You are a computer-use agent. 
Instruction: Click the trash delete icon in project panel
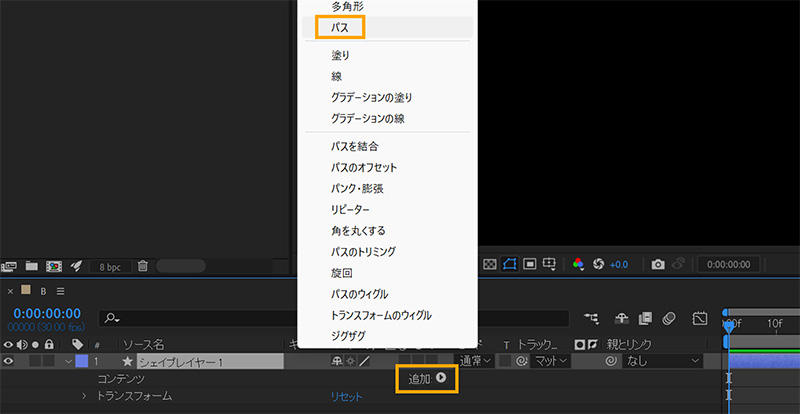[143, 267]
